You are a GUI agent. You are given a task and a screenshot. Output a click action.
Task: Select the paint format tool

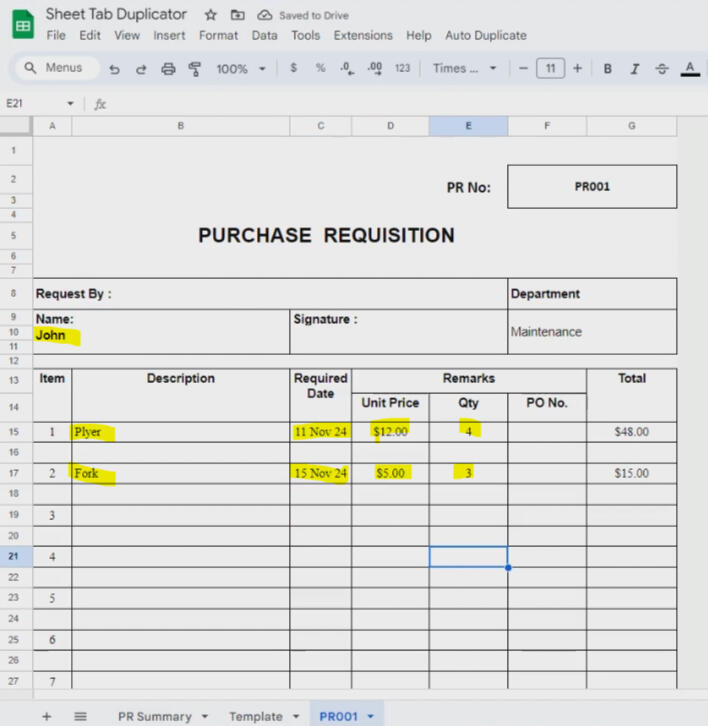tap(195, 69)
